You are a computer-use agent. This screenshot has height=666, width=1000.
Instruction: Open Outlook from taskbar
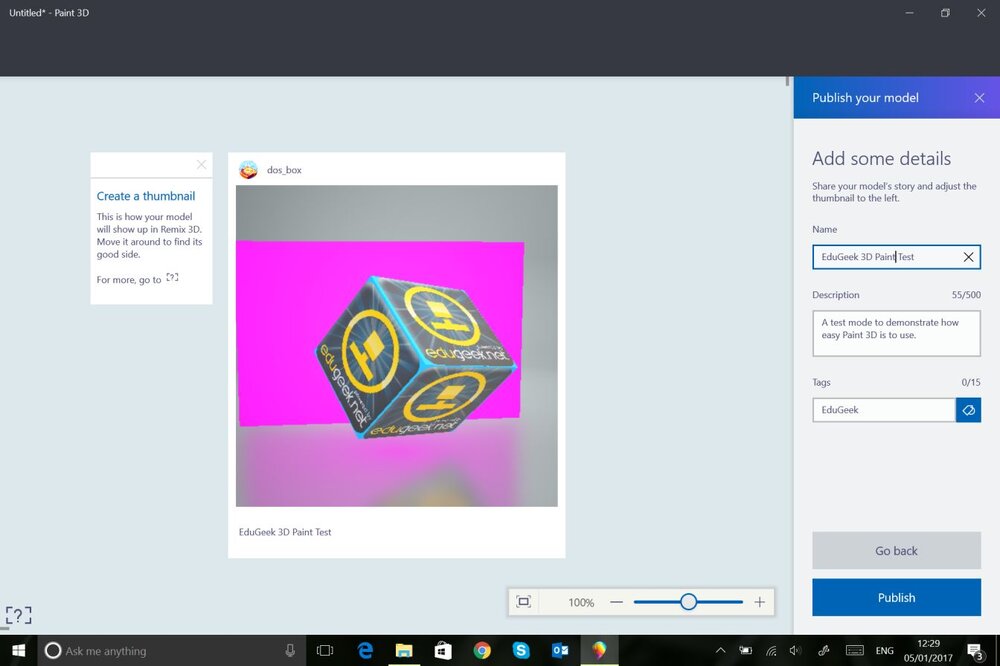pyautogui.click(x=560, y=651)
